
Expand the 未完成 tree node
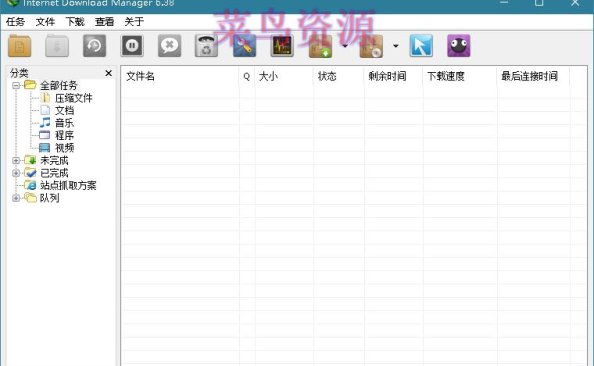pos(16,160)
